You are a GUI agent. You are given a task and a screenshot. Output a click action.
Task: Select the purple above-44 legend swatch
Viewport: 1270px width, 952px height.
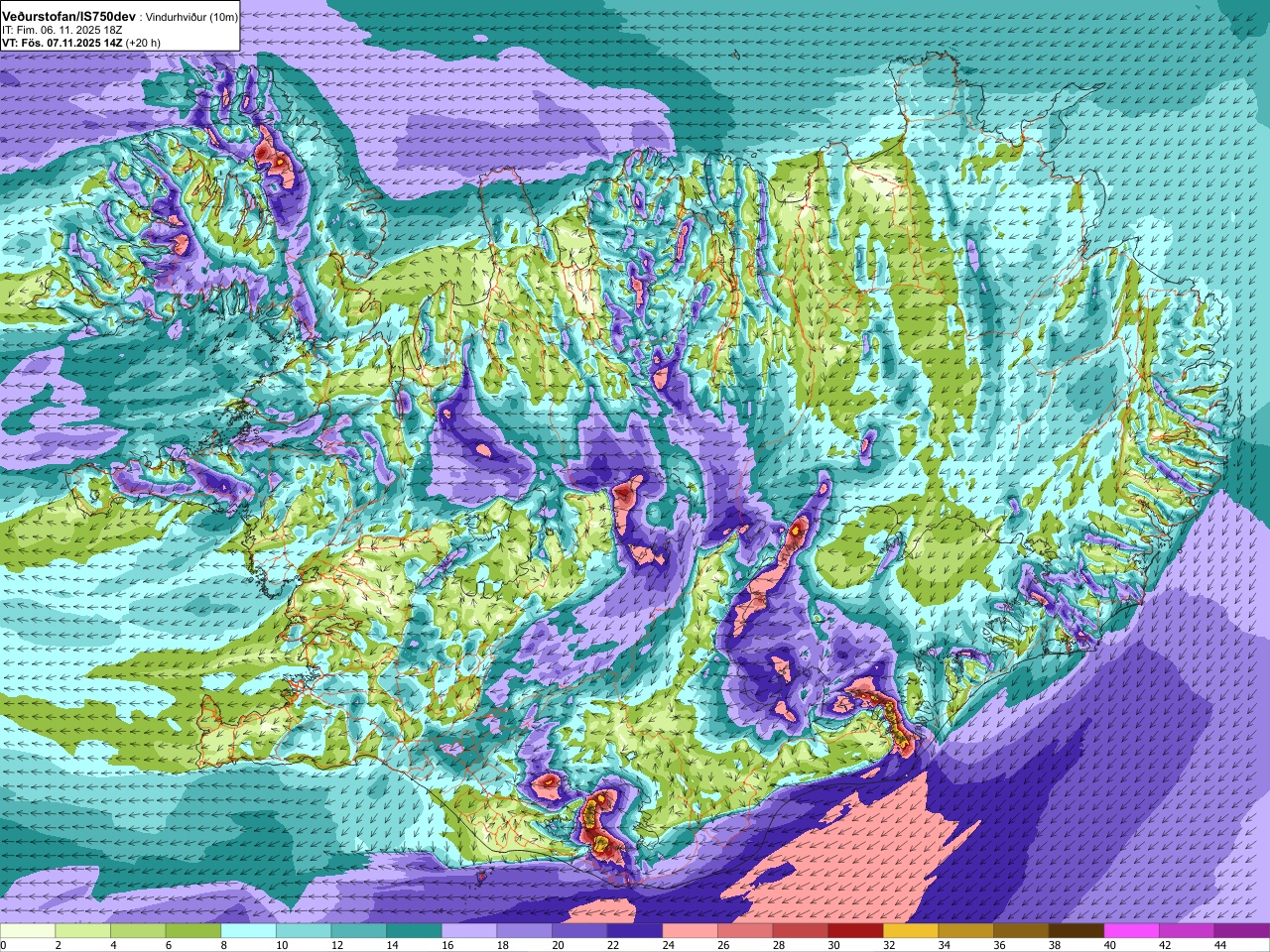click(x=1242, y=931)
